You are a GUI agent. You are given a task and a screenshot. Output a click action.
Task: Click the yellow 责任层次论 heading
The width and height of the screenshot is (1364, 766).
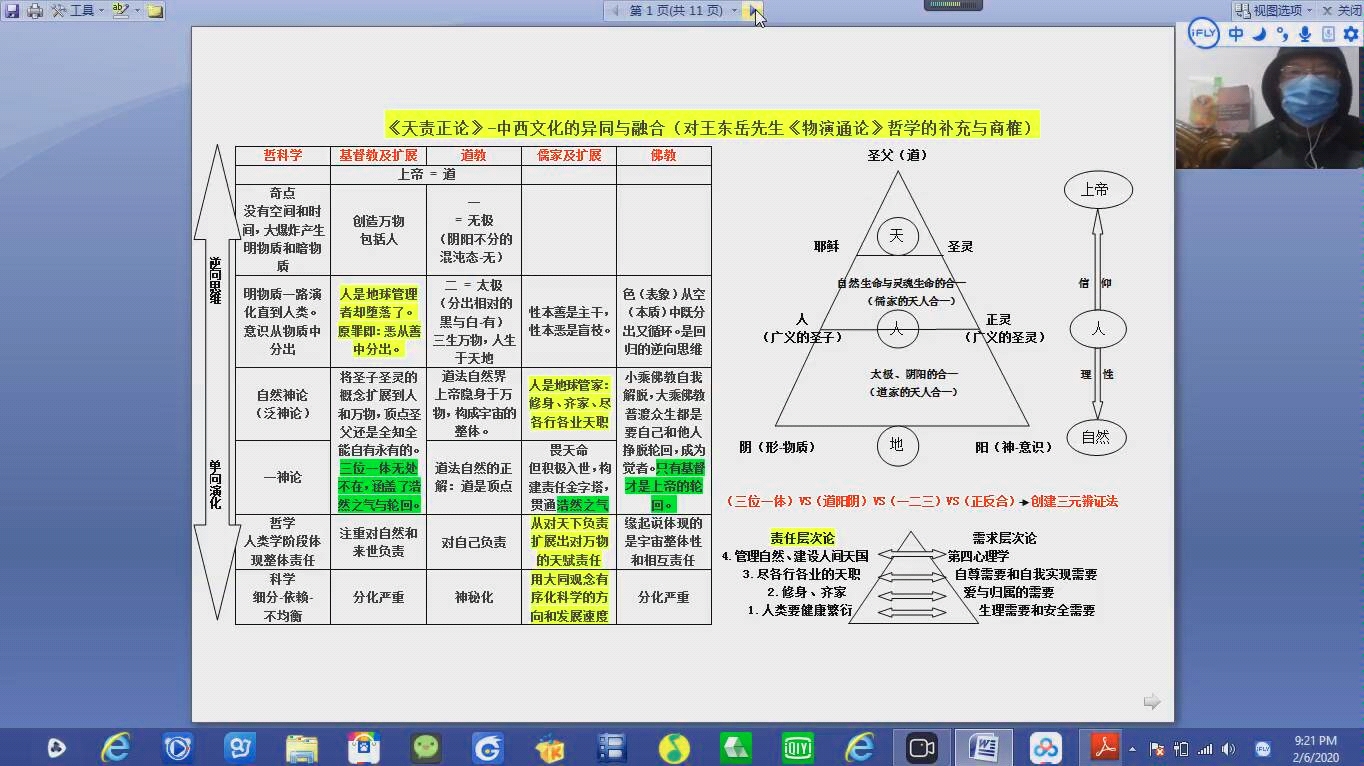pos(802,538)
